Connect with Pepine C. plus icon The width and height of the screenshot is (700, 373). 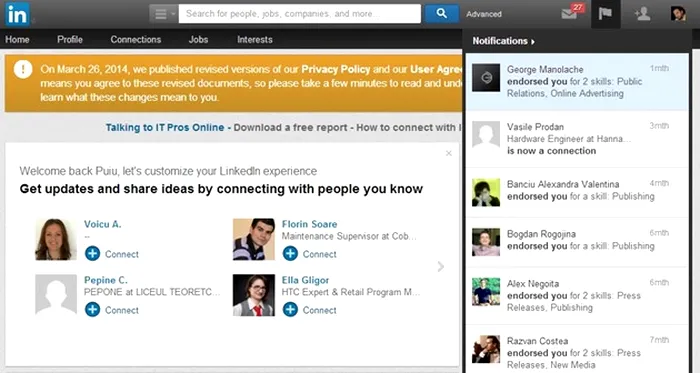point(92,309)
